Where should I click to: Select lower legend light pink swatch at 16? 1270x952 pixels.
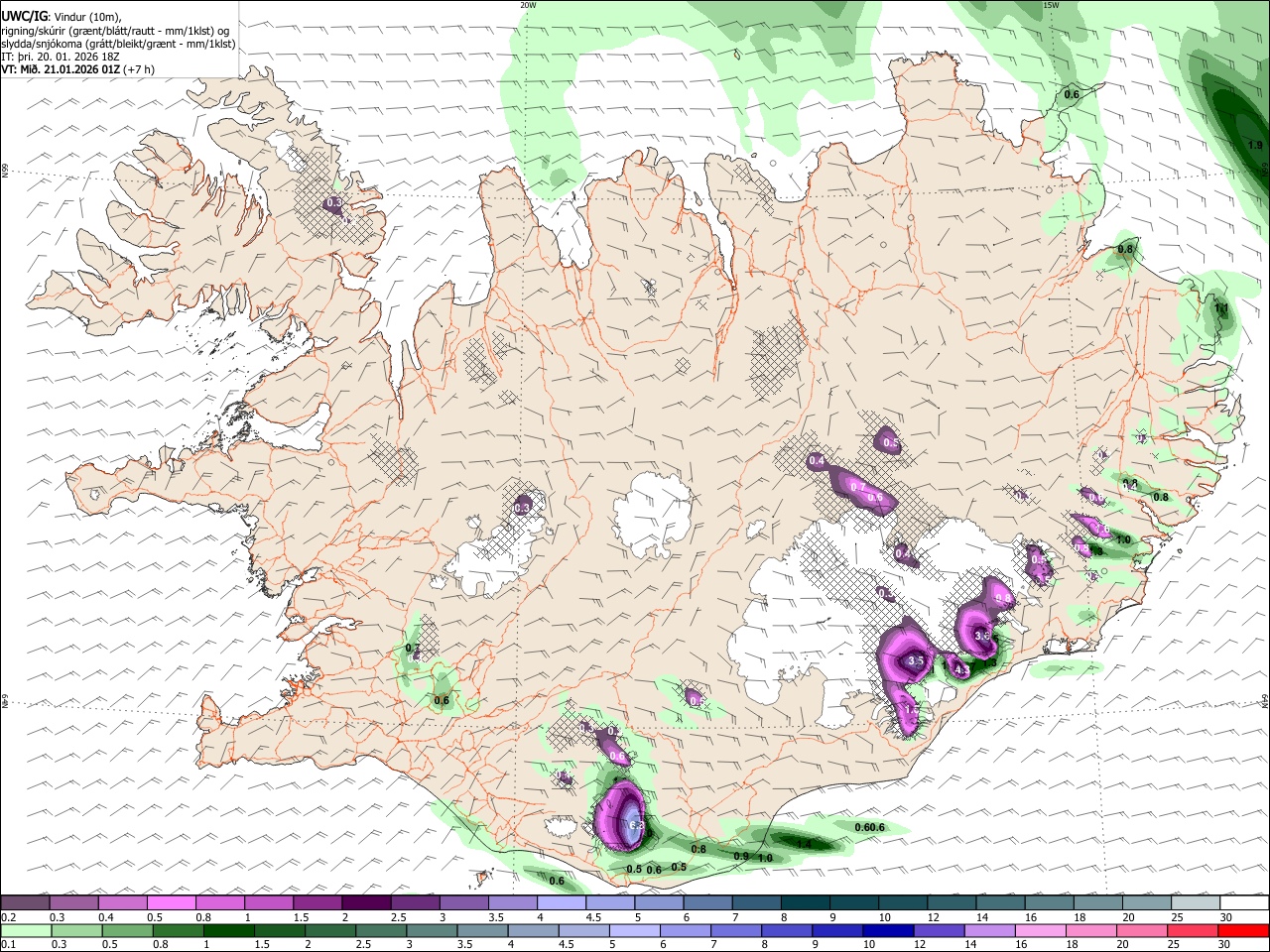(x=1040, y=931)
